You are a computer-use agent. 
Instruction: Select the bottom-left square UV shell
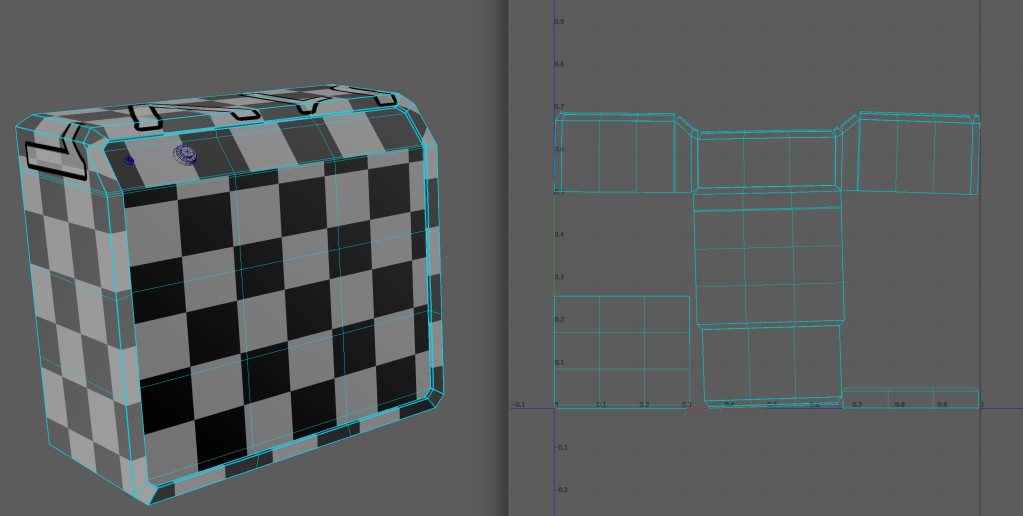tap(622, 350)
